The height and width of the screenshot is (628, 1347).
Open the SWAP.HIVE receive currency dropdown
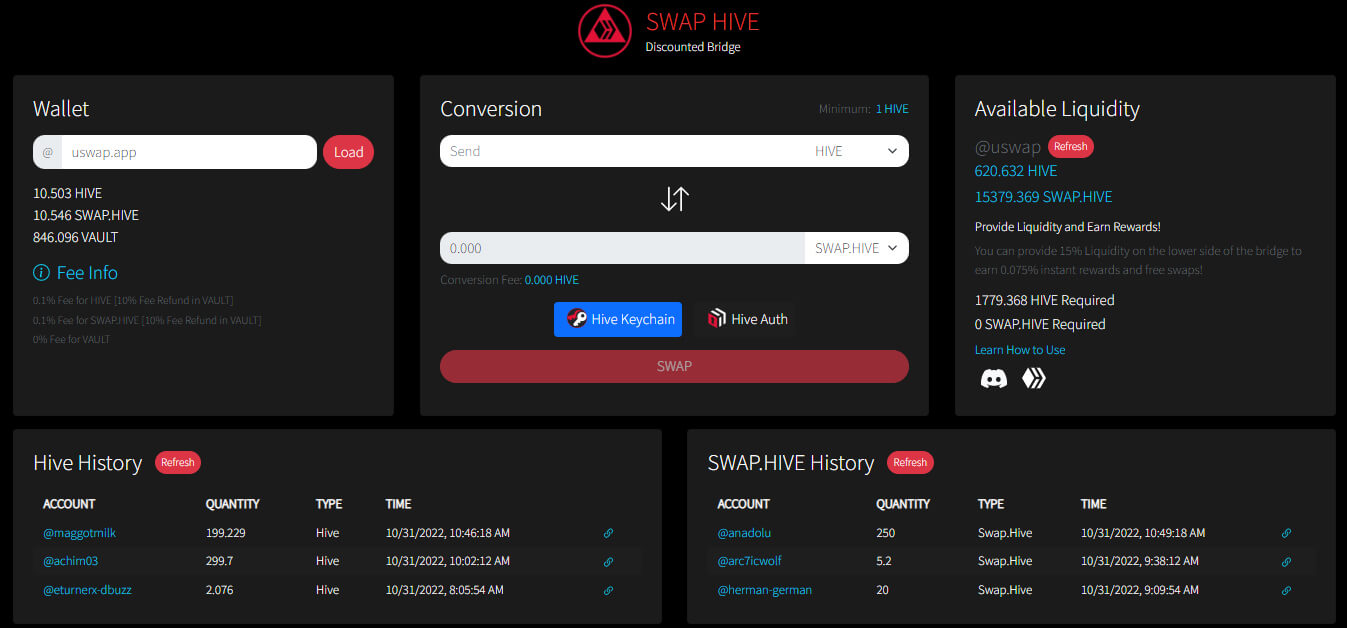(x=857, y=248)
